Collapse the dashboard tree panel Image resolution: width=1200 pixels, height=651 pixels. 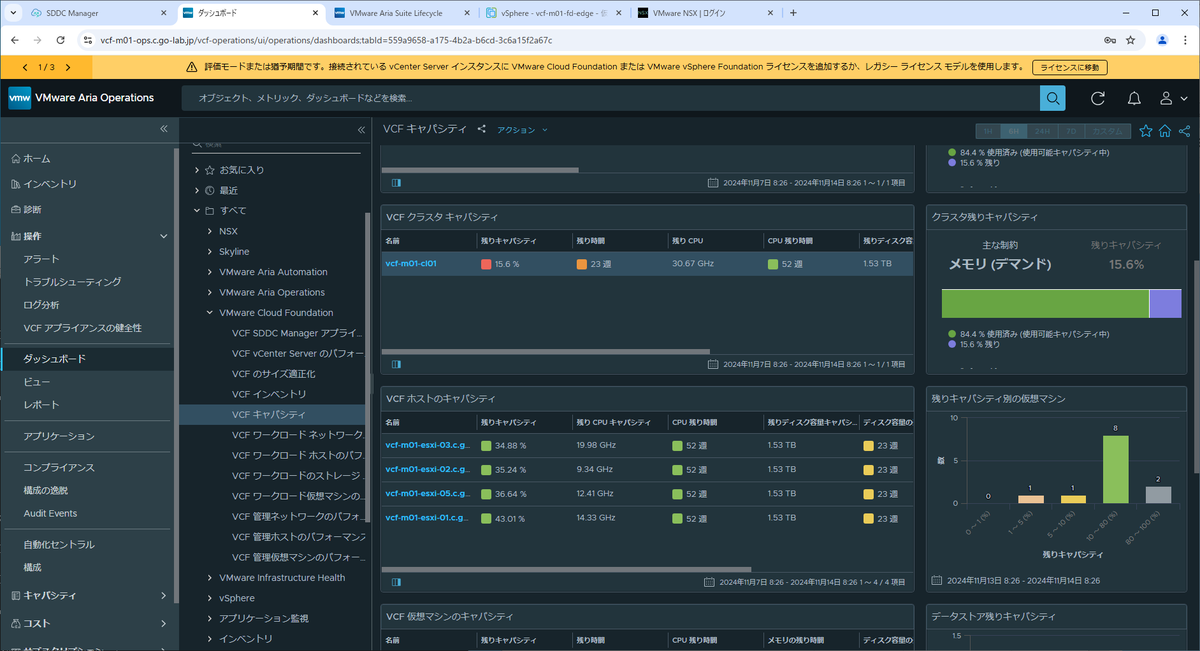(361, 129)
